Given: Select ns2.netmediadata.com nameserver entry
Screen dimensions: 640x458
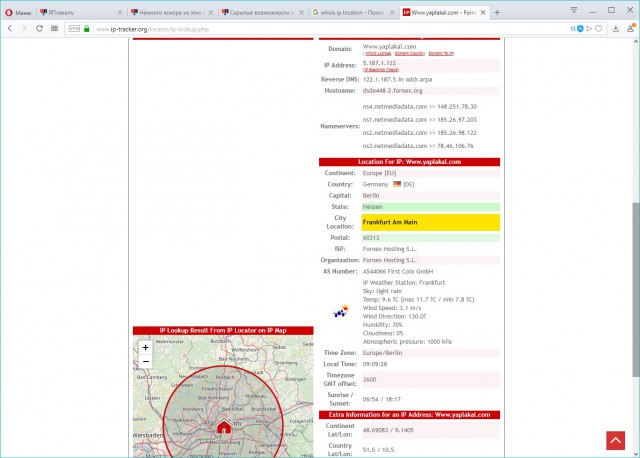Looking at the screenshot, I should pos(420,133).
